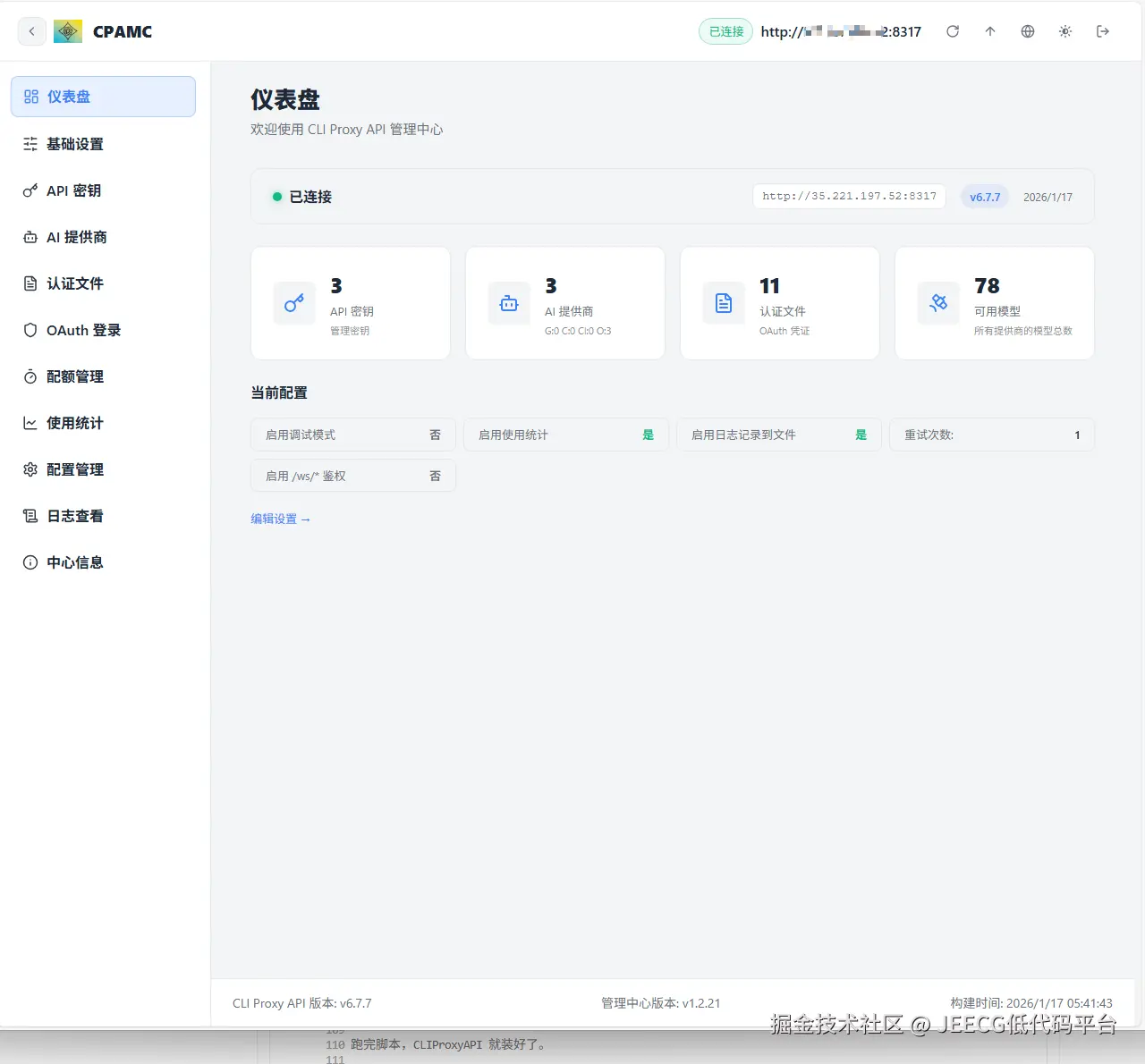Open the AI 提供商 count card
The image size is (1145, 1064).
[x=565, y=303]
